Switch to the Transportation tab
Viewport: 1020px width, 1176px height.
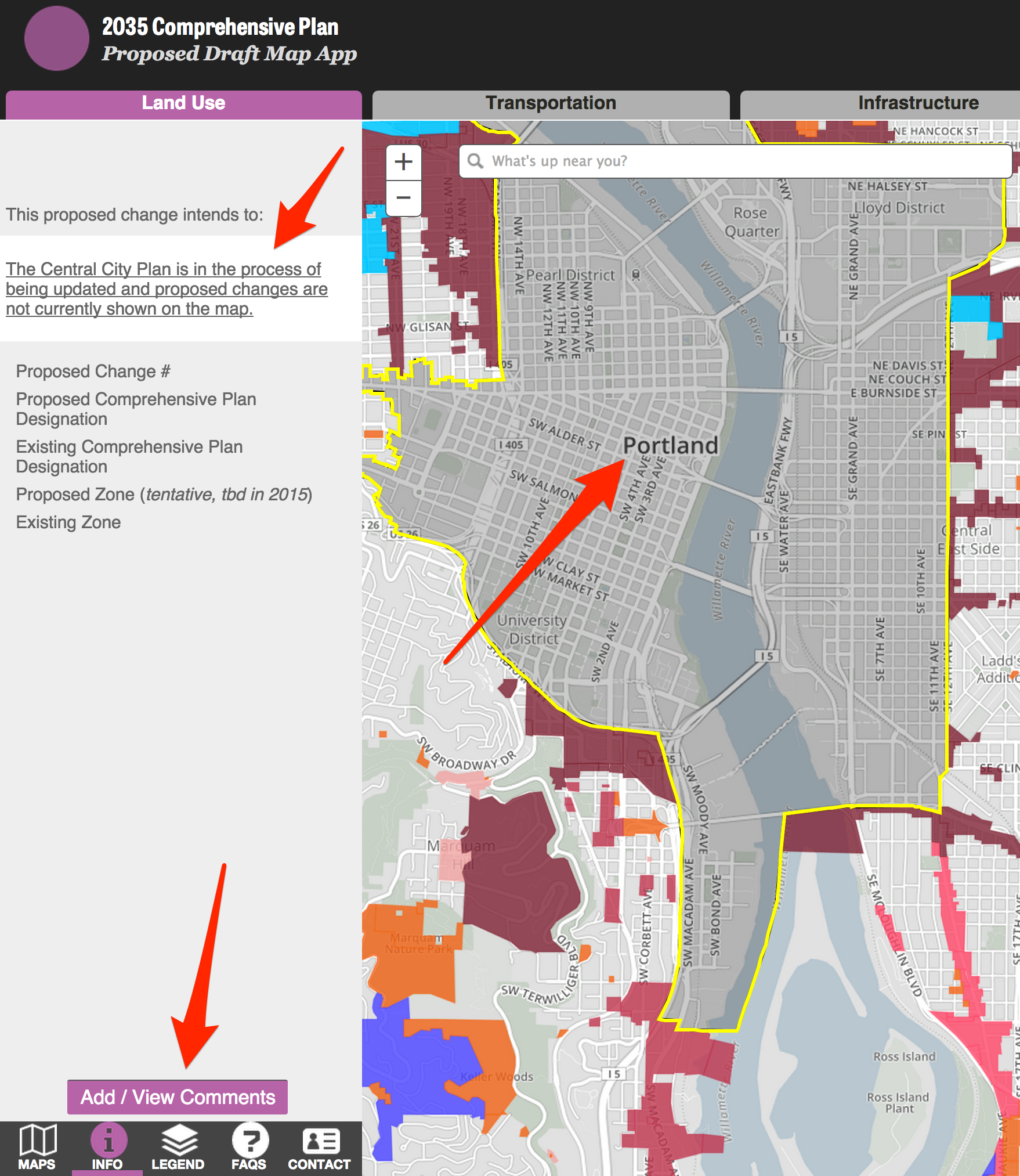(x=551, y=103)
